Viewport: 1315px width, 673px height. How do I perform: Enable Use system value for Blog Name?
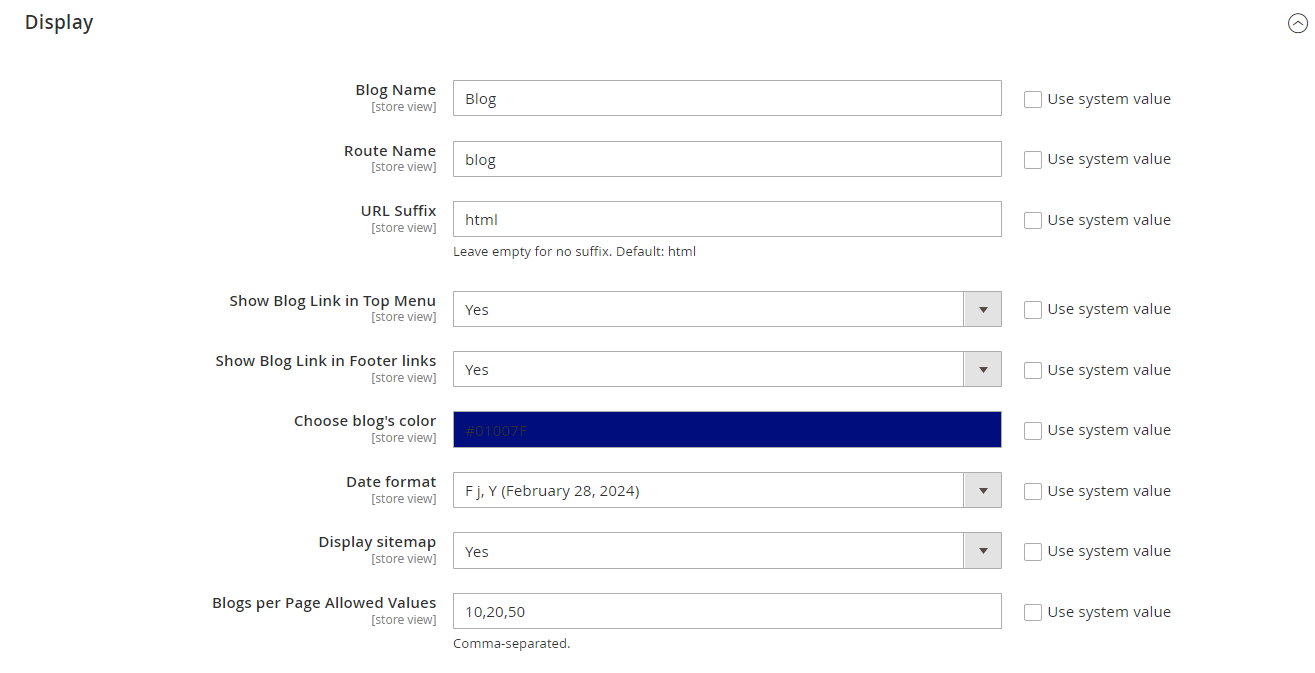pos(1033,99)
